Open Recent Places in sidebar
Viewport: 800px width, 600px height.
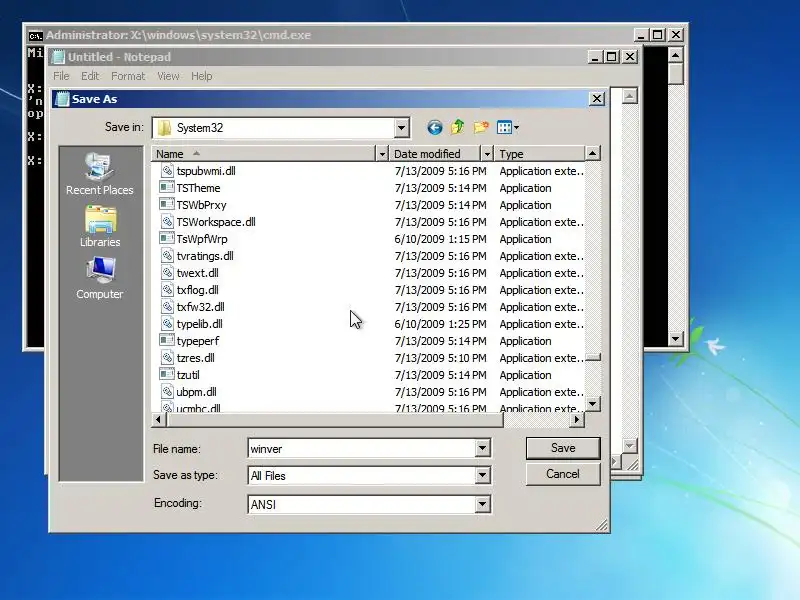99,174
